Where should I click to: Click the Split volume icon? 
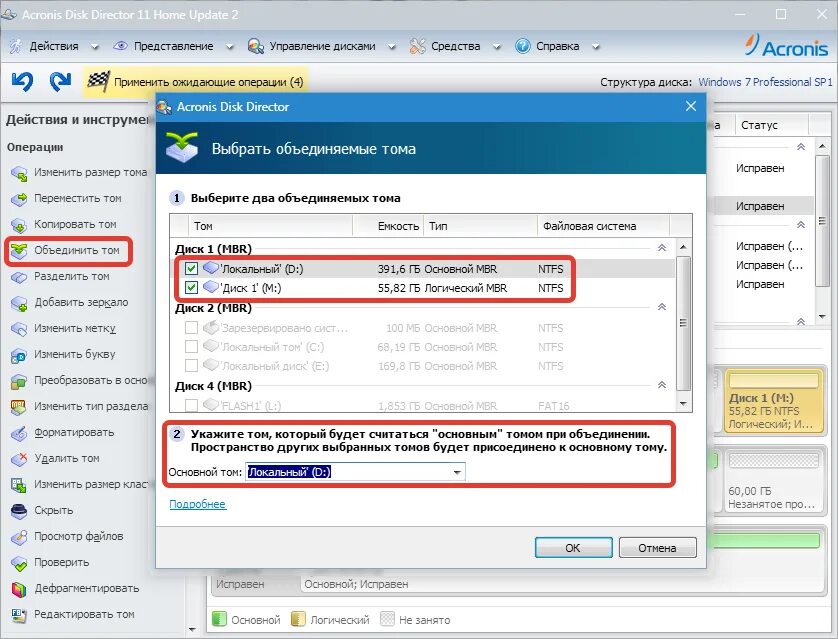(x=19, y=277)
